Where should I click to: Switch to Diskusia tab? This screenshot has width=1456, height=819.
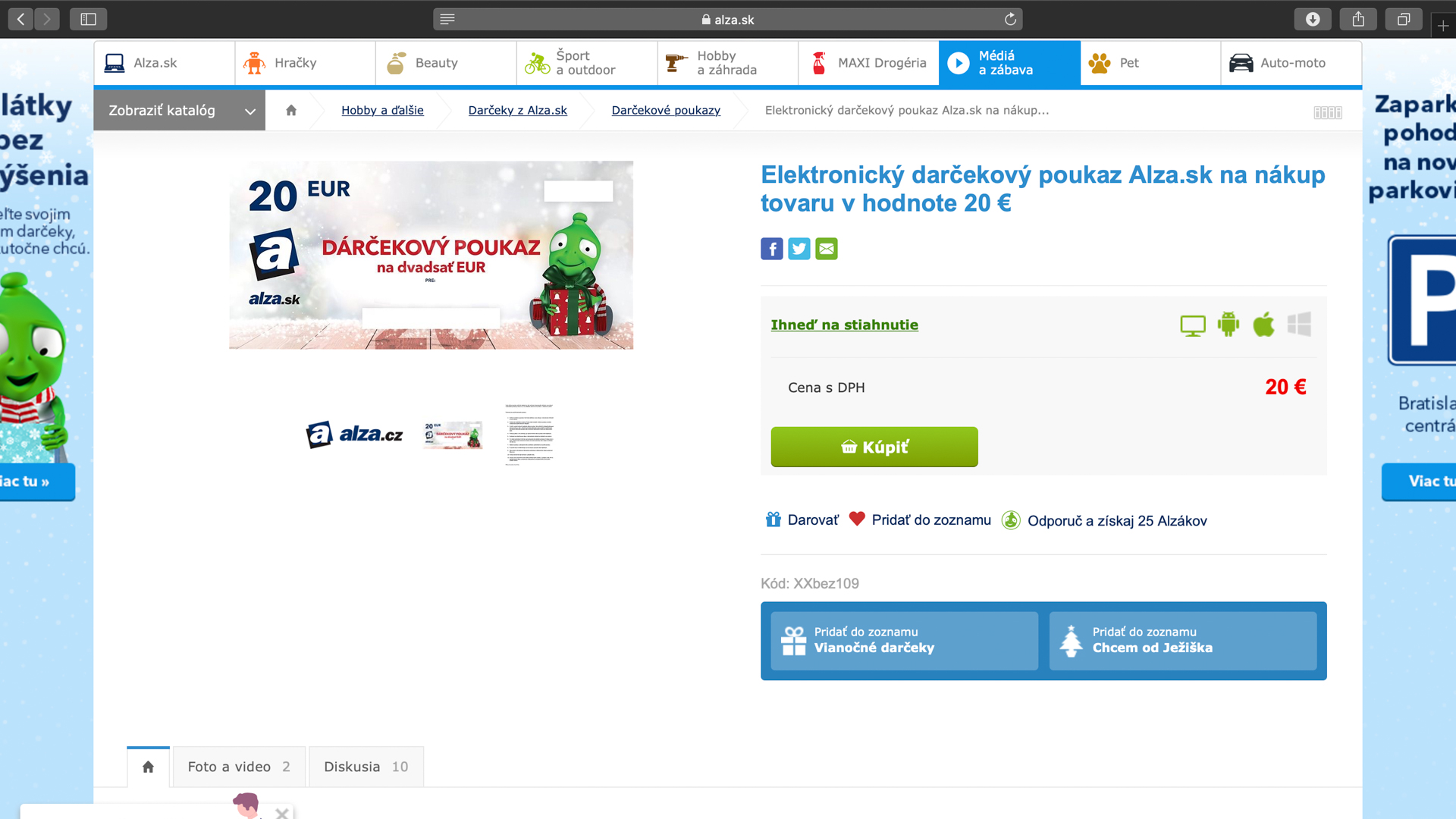pos(366,767)
